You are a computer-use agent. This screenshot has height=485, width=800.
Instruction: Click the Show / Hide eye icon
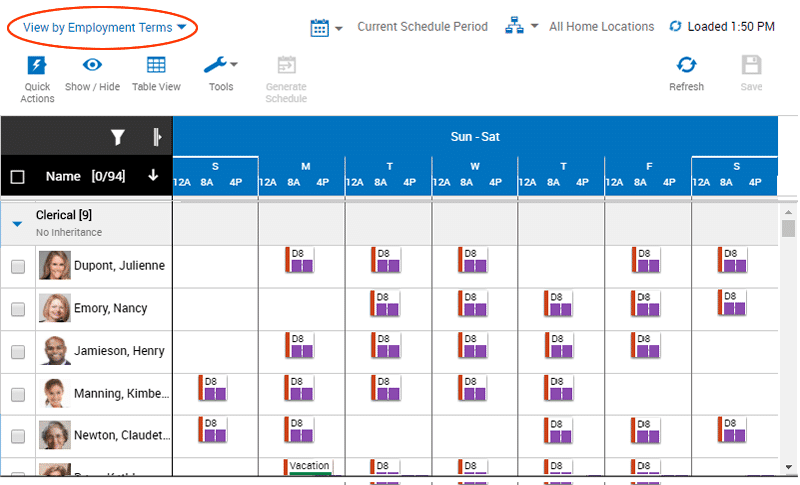(x=92, y=66)
